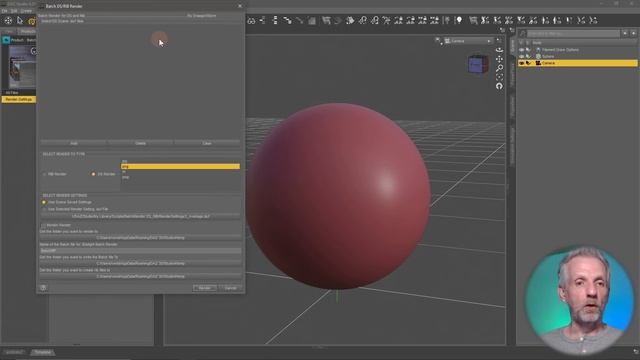Toggle selectable arrow for Sphere node
Viewport: 640px width, 360px height.
point(529,56)
